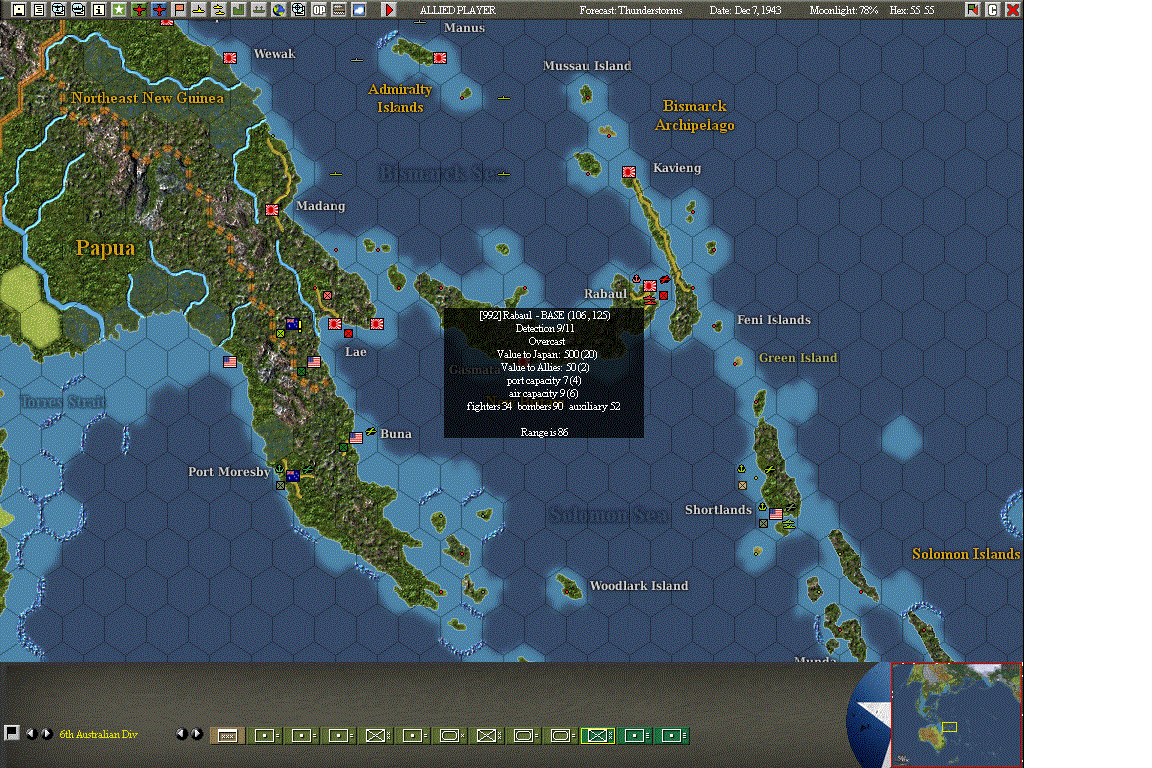Click the US flag at Buna
This screenshot has height=768, width=1152.
point(356,437)
